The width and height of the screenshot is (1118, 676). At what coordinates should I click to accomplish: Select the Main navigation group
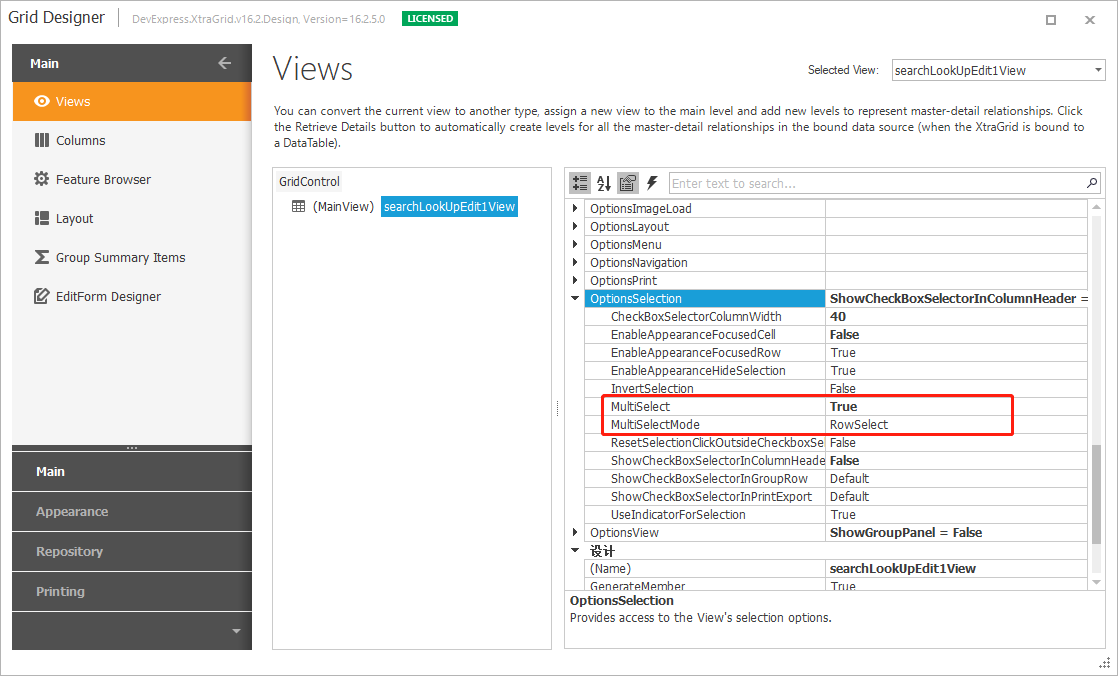pos(132,471)
